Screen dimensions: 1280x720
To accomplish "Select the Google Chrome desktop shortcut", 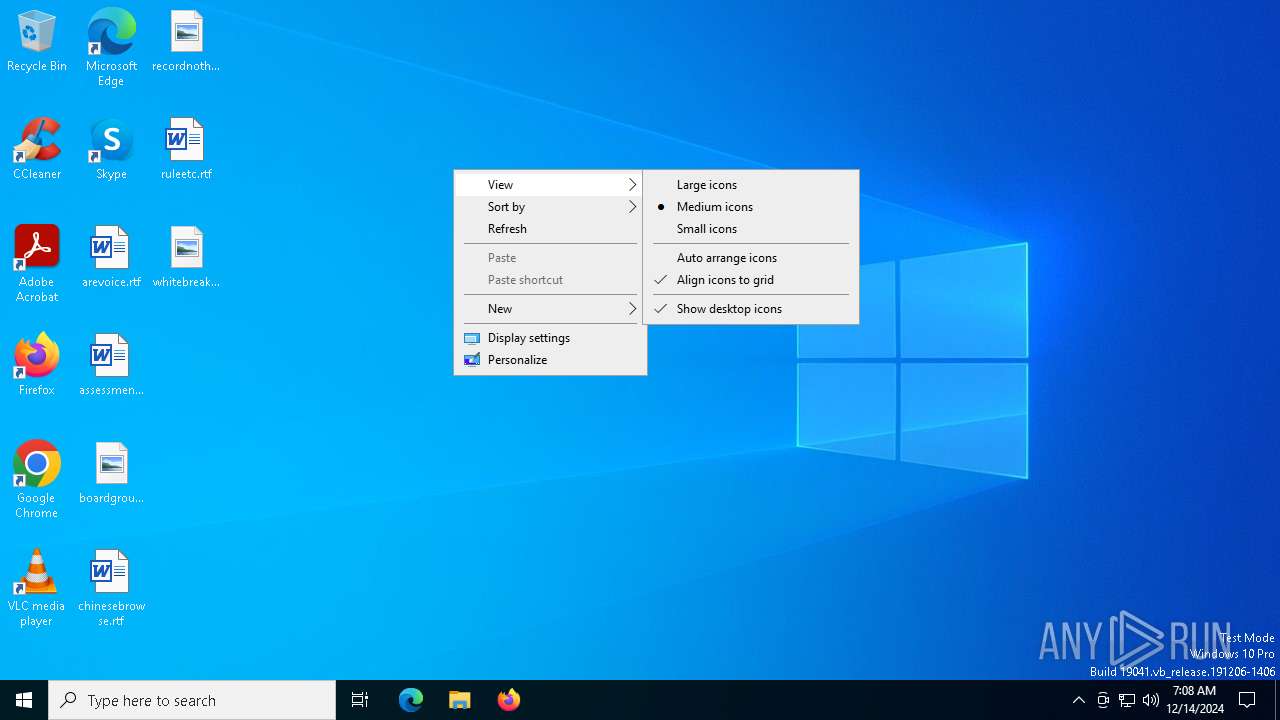I will [37, 480].
